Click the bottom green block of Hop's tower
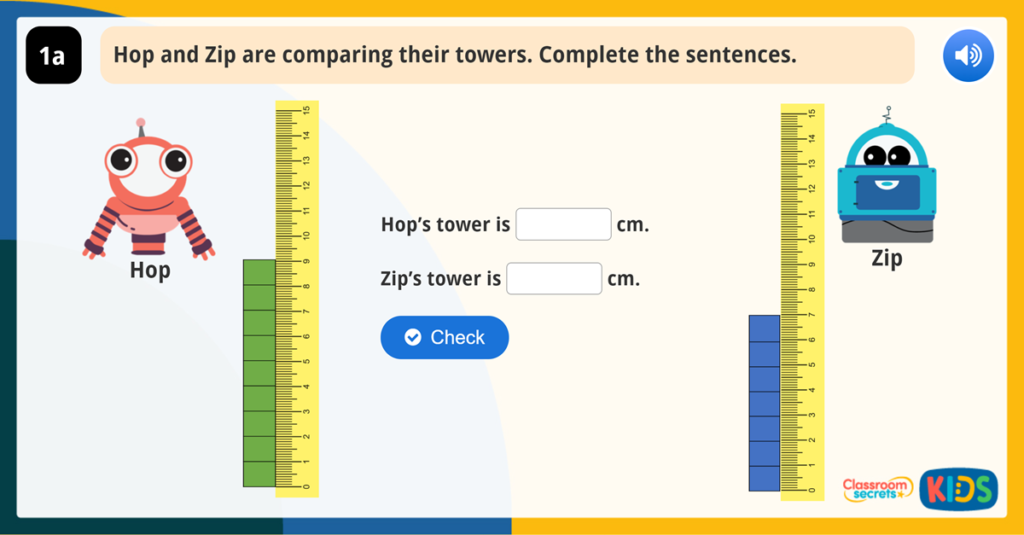The height and width of the screenshot is (535, 1024). coord(259,474)
